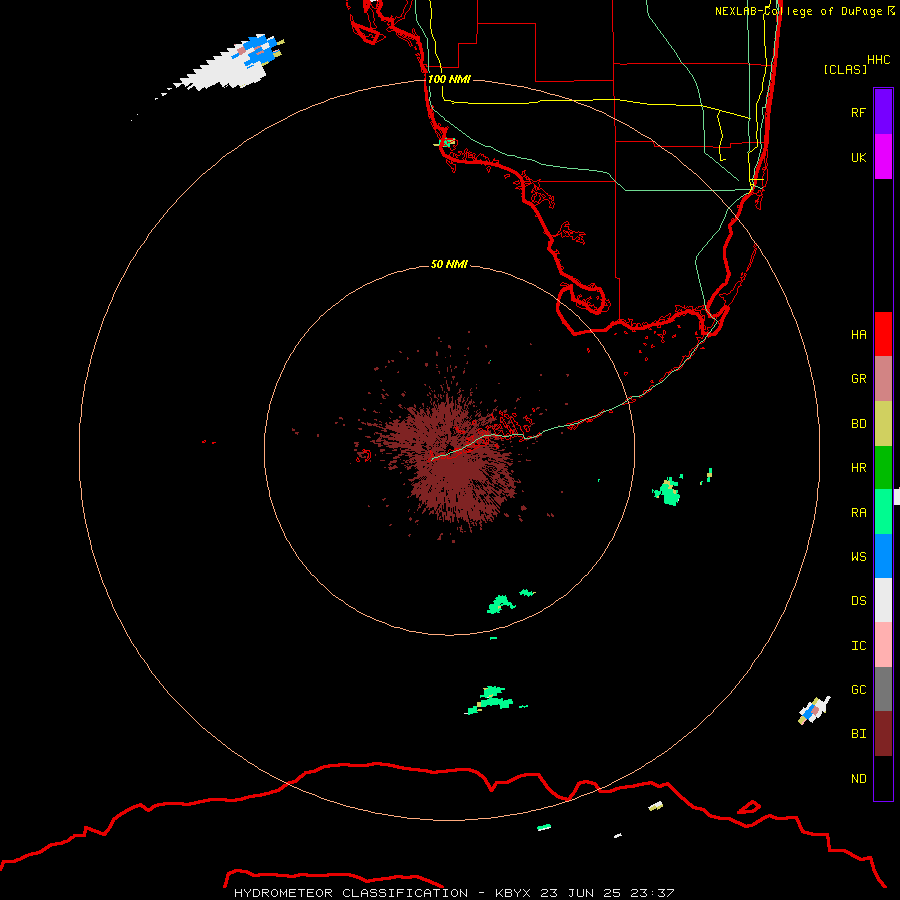Click the 100 NMI range ring label
Viewport: 900px width, 900px height.
click(449, 79)
